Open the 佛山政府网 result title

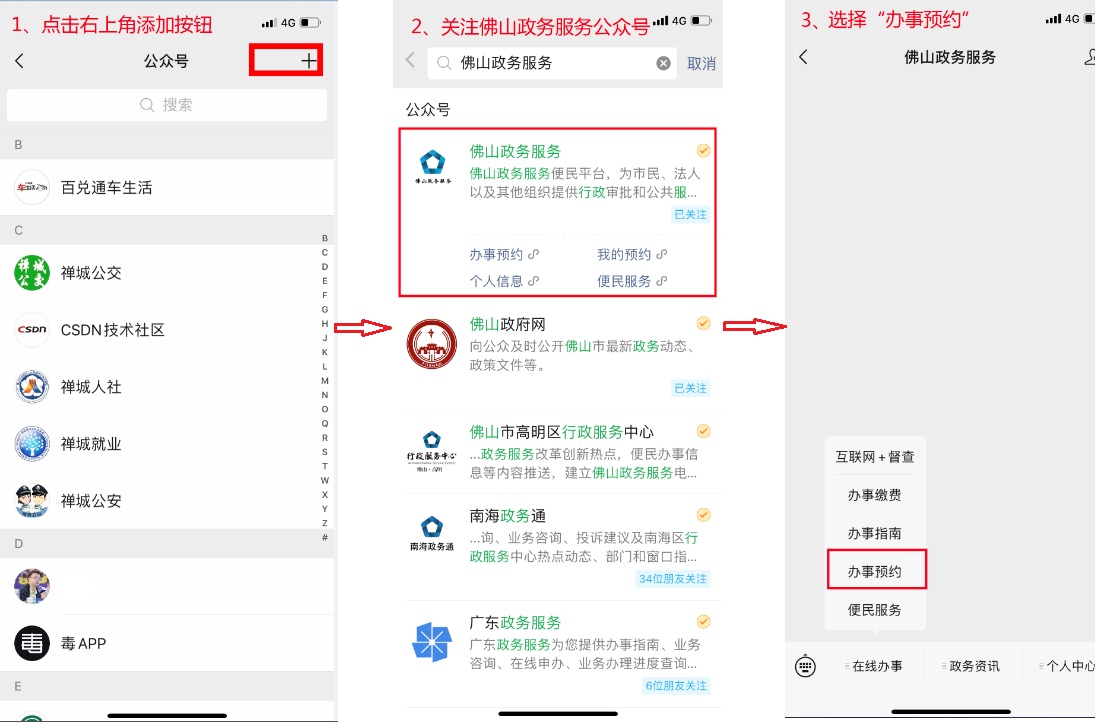click(x=507, y=324)
